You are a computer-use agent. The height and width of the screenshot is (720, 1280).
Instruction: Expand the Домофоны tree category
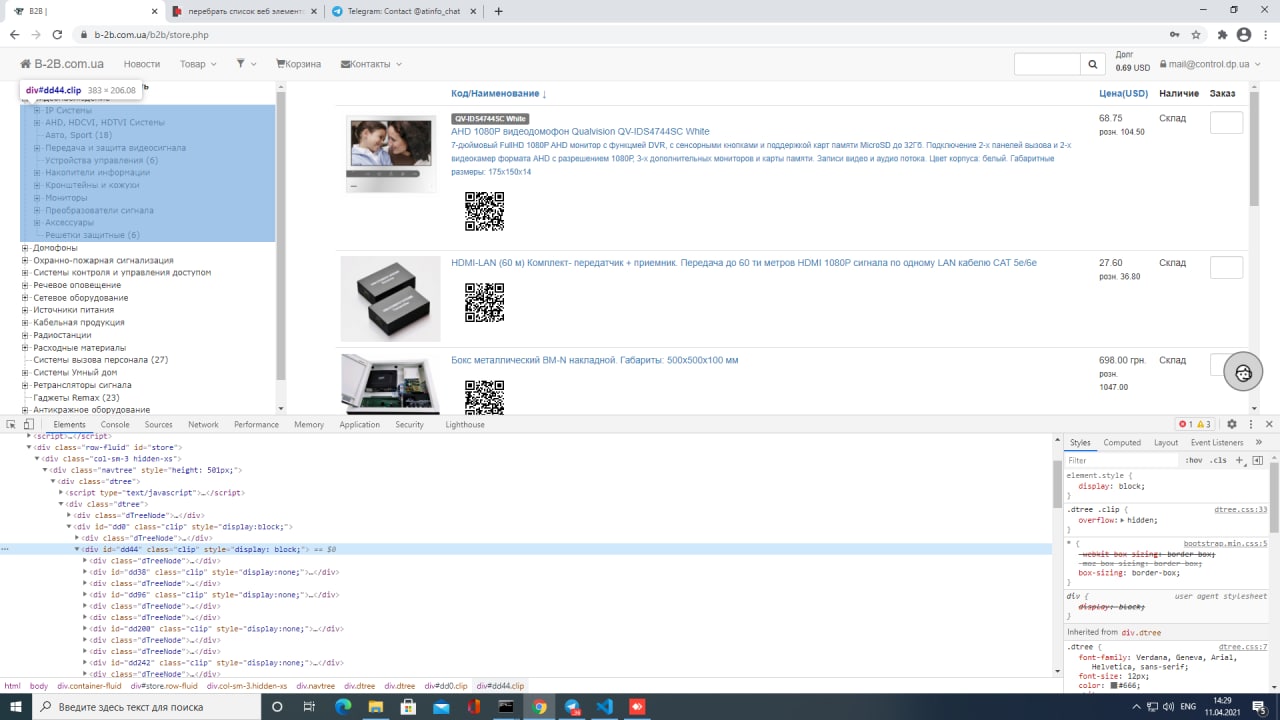(25, 248)
